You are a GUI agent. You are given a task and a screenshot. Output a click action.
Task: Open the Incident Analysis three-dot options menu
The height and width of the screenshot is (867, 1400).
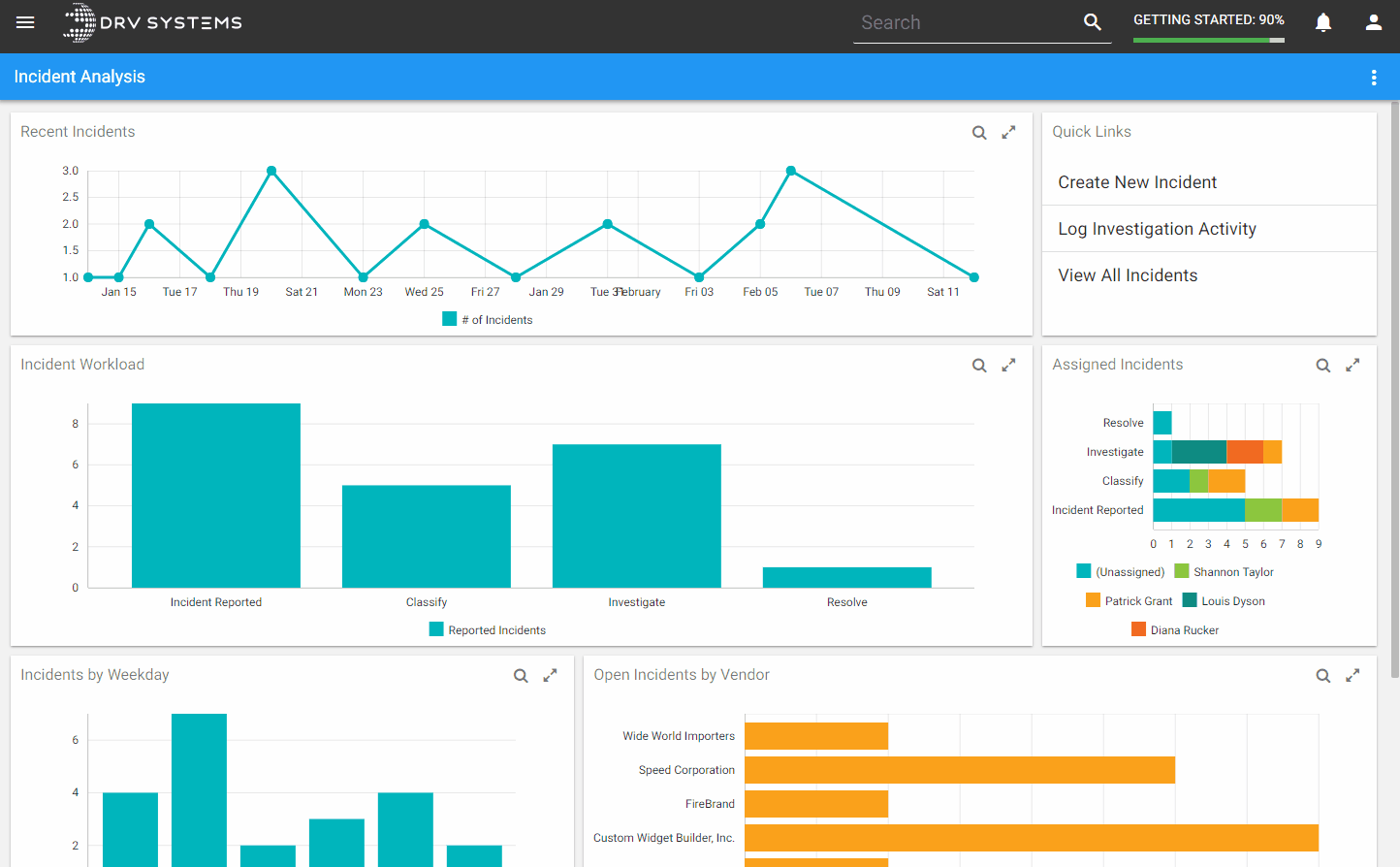click(1374, 78)
